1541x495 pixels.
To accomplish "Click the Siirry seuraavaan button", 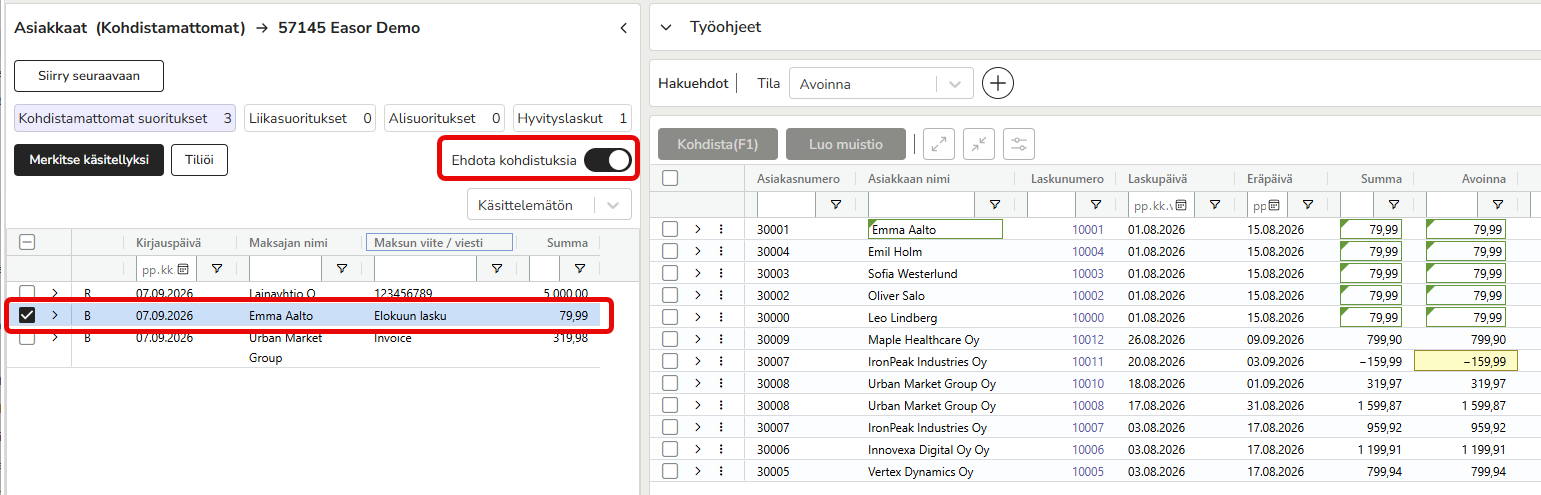I will click(x=89, y=76).
